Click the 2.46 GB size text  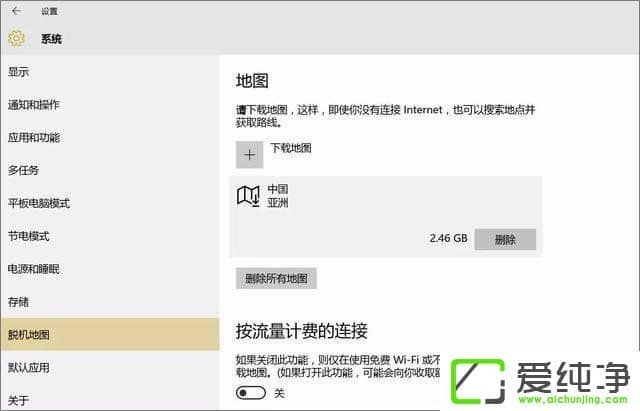(448, 238)
